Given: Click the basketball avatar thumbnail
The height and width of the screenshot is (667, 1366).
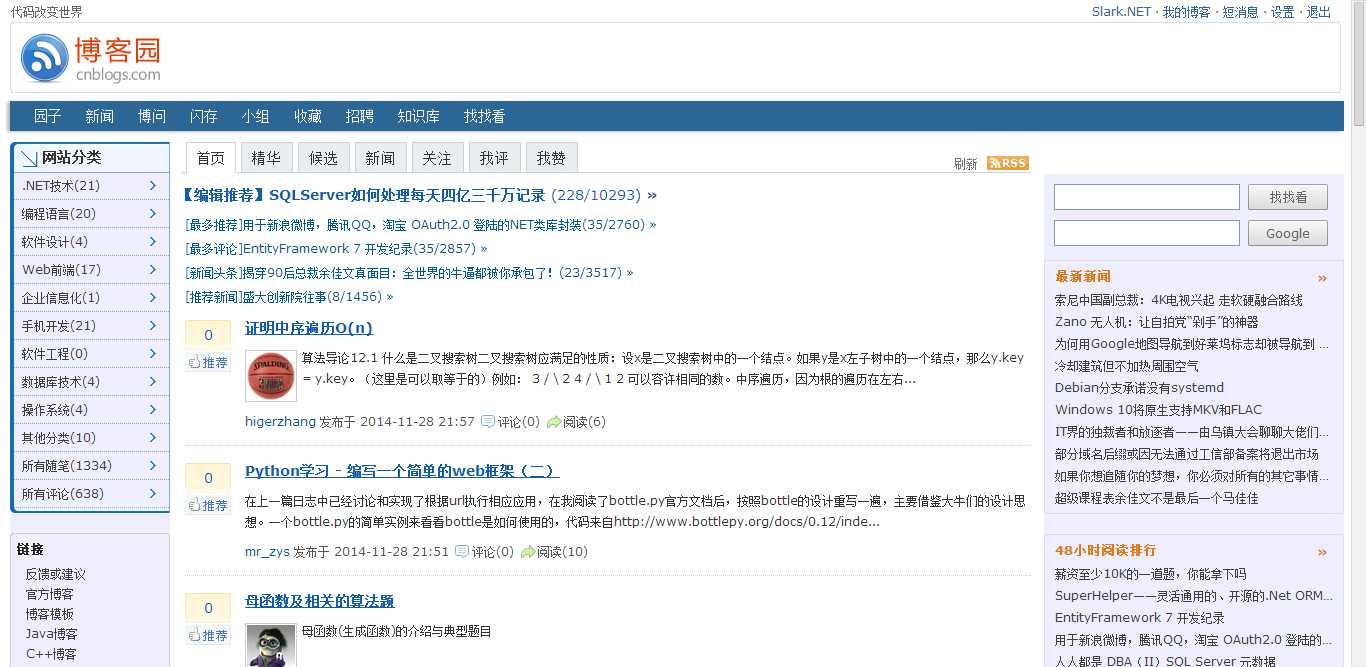Looking at the screenshot, I should coord(270,377).
